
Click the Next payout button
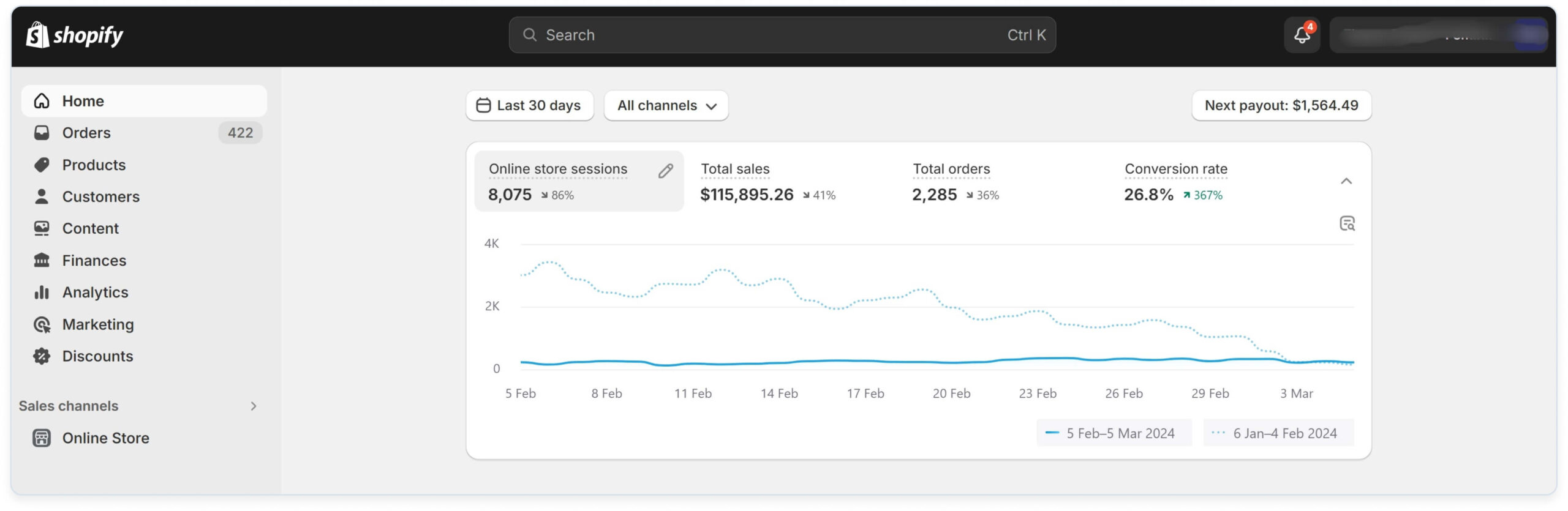tap(1281, 106)
